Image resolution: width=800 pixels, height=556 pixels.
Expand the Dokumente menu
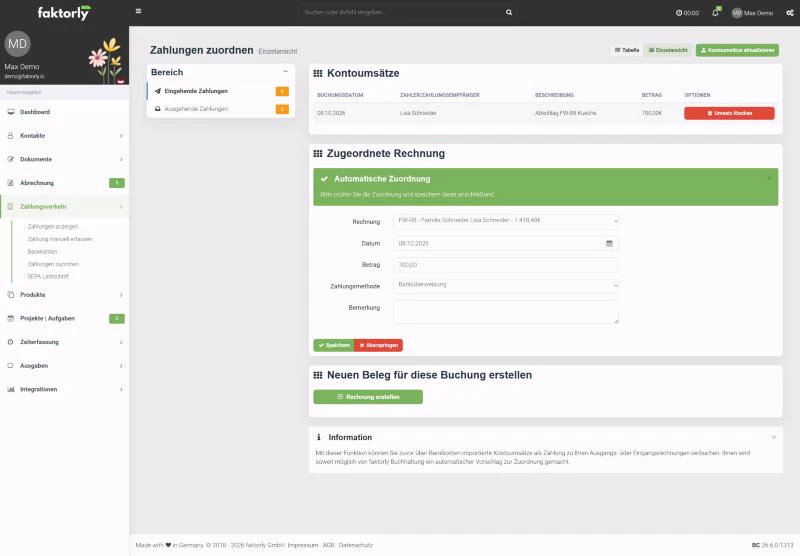click(x=64, y=159)
